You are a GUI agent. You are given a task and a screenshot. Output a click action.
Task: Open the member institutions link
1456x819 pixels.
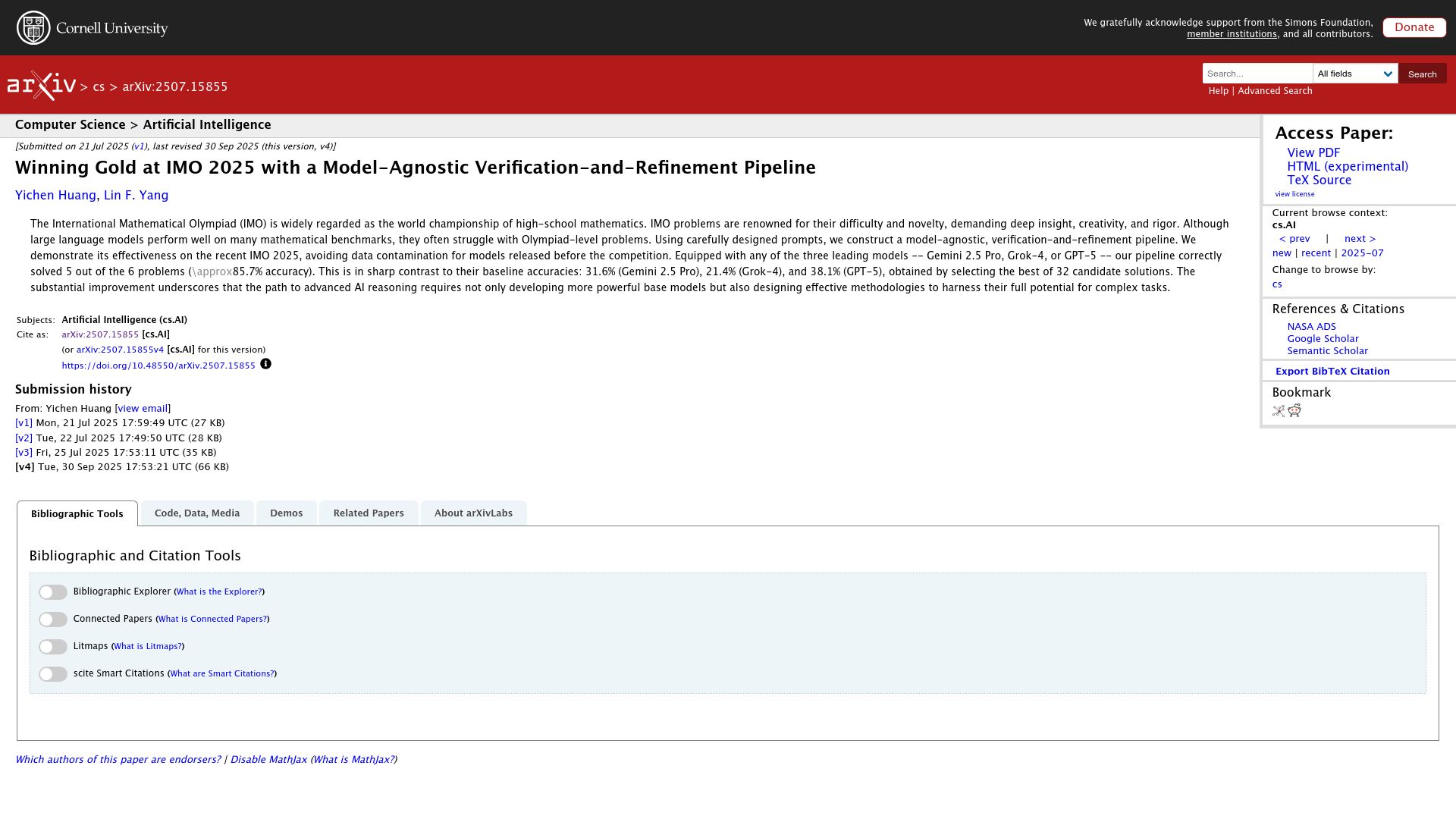pyautogui.click(x=1232, y=34)
